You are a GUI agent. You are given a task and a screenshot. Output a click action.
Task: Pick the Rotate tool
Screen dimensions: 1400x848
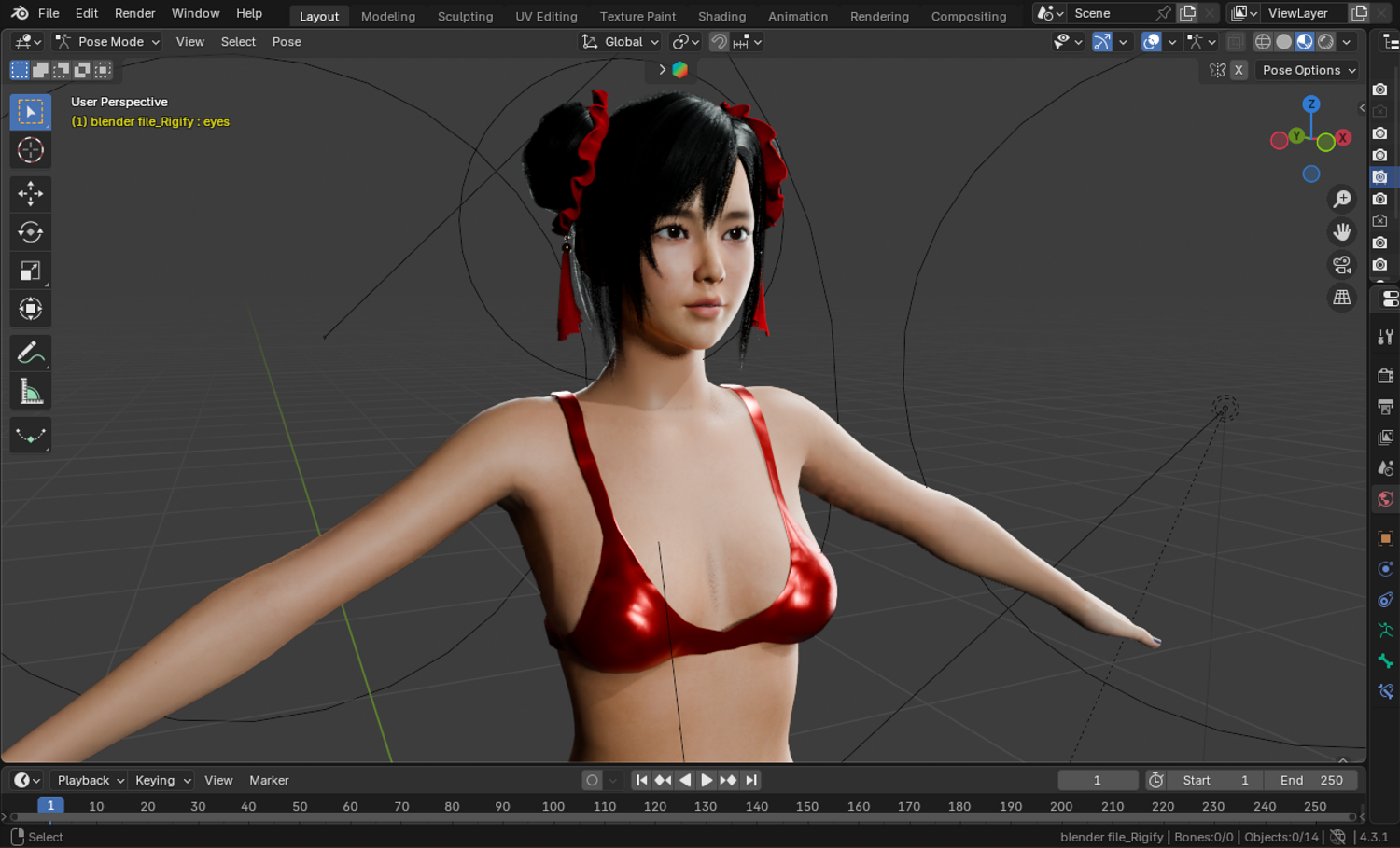pos(31,232)
